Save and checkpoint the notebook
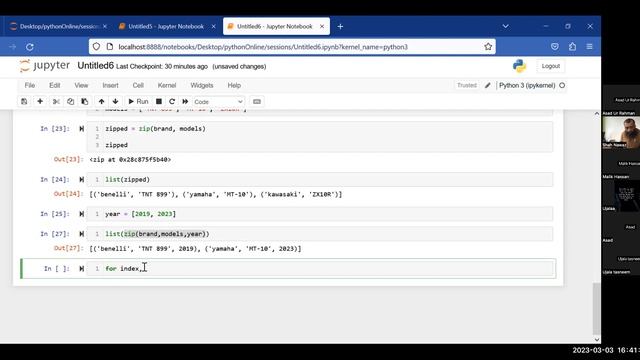 [x=24, y=101]
